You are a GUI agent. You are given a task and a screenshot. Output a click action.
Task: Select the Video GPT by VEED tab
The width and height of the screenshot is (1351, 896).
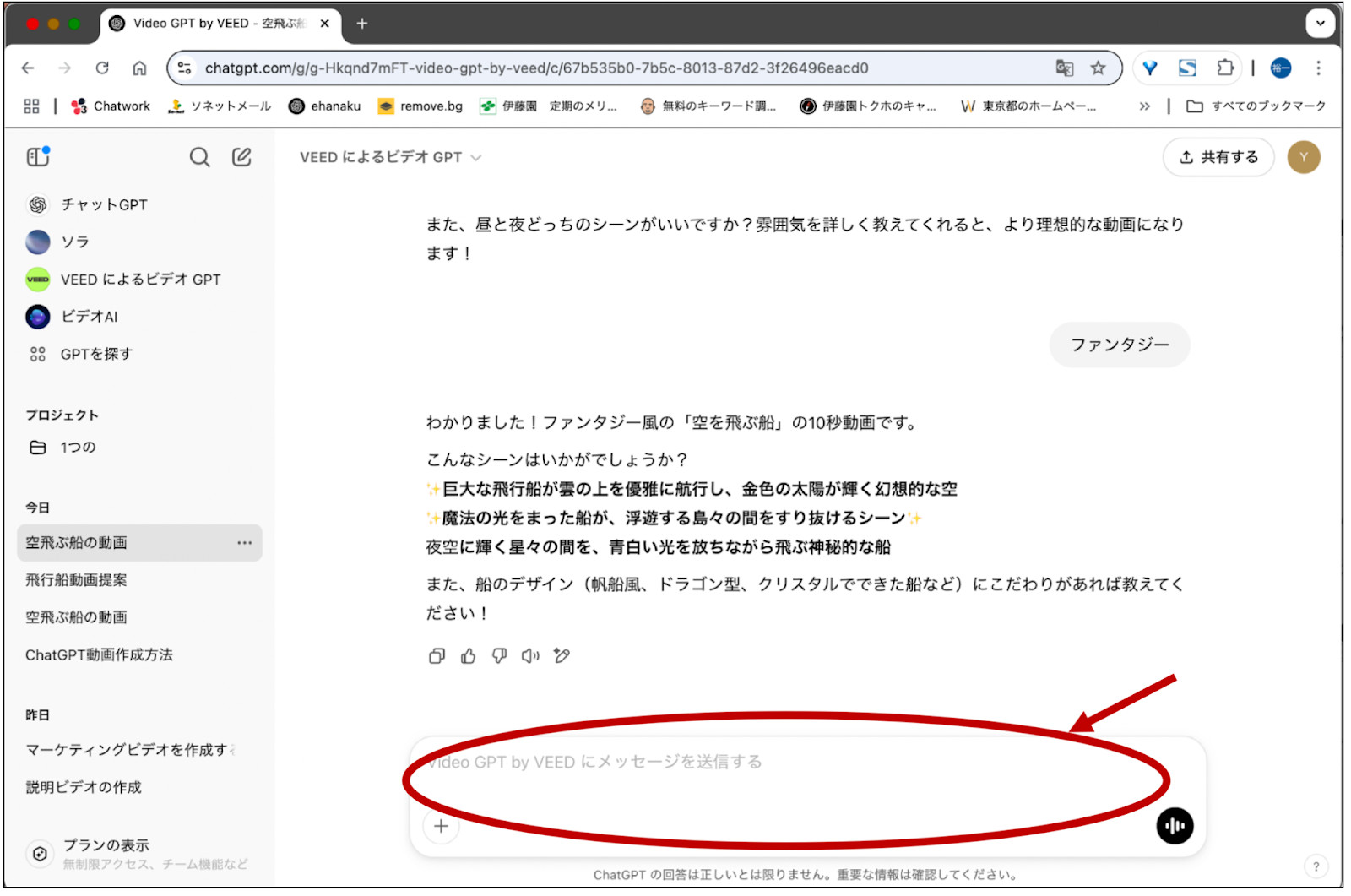click(x=220, y=24)
